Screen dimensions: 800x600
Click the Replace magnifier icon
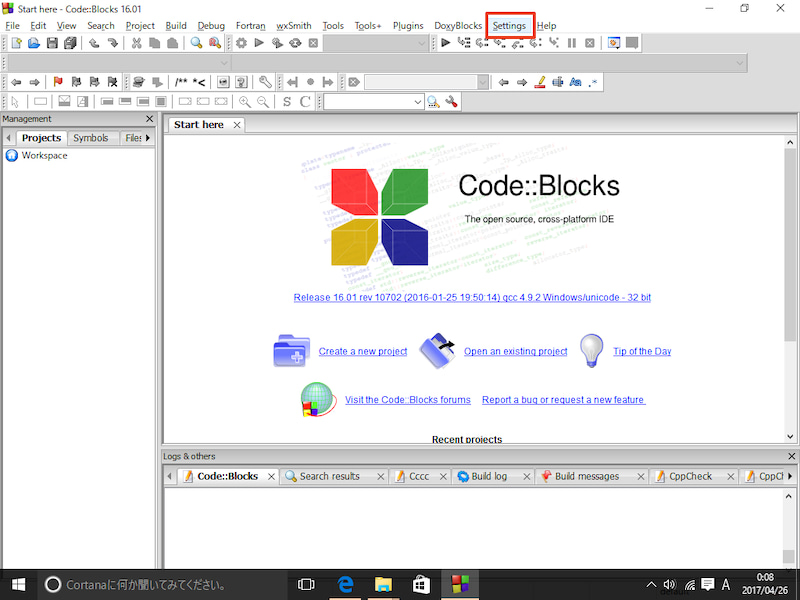click(x=215, y=43)
